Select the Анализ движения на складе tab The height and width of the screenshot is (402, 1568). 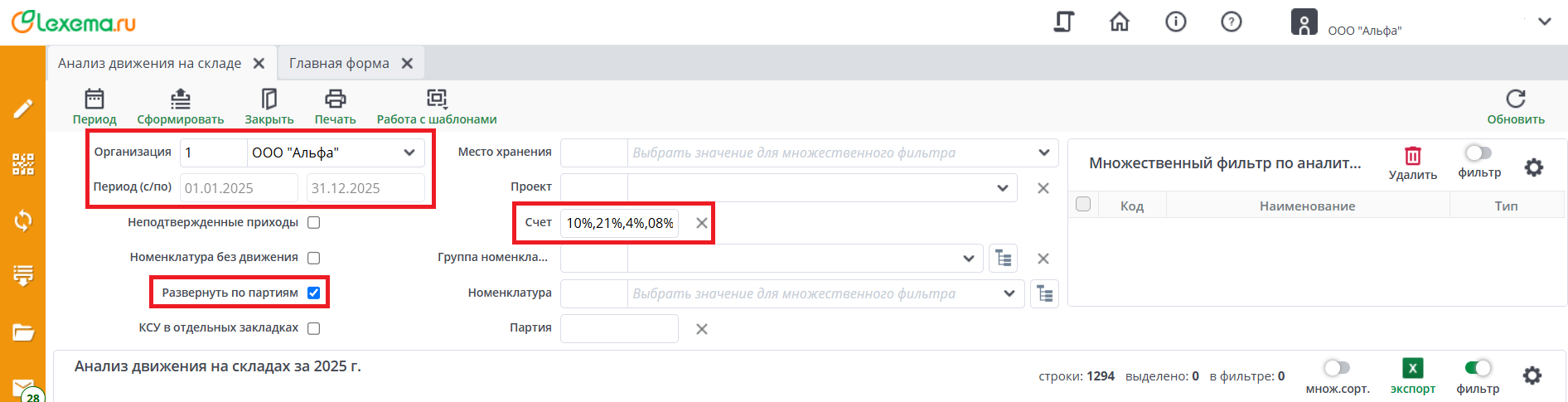(x=149, y=63)
